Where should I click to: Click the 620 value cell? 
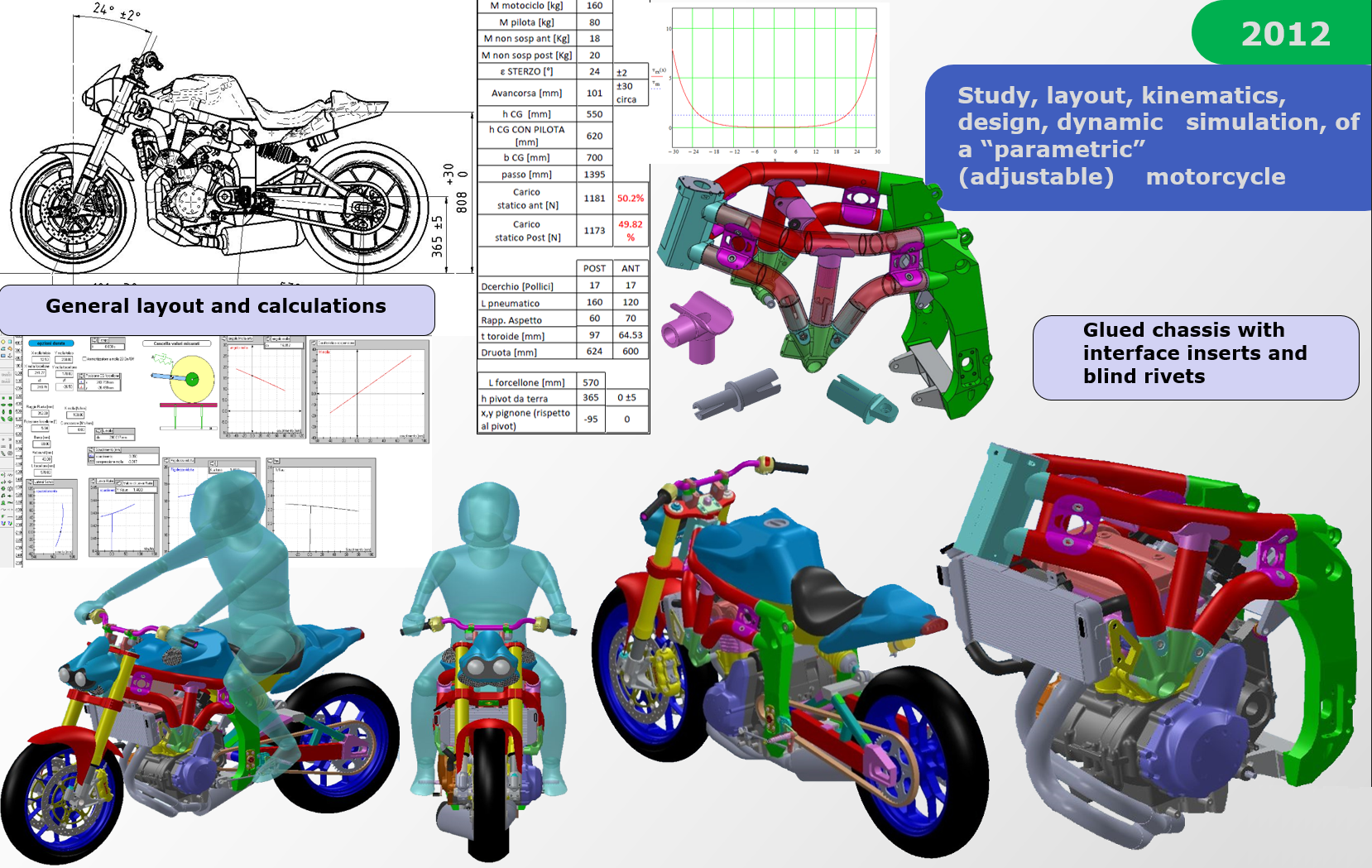[x=594, y=136]
